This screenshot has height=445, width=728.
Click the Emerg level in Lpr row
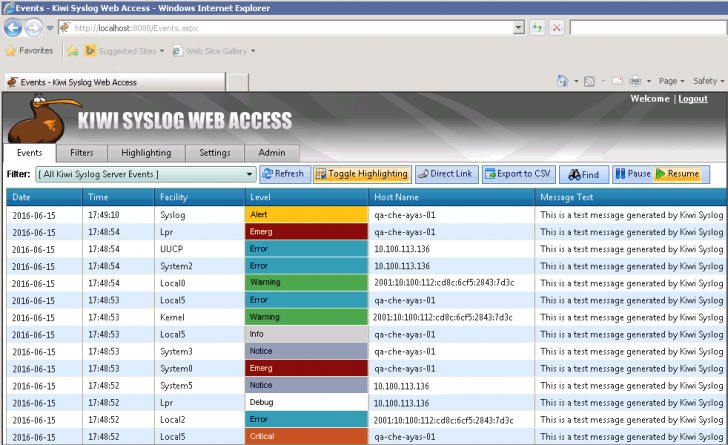tap(306, 232)
